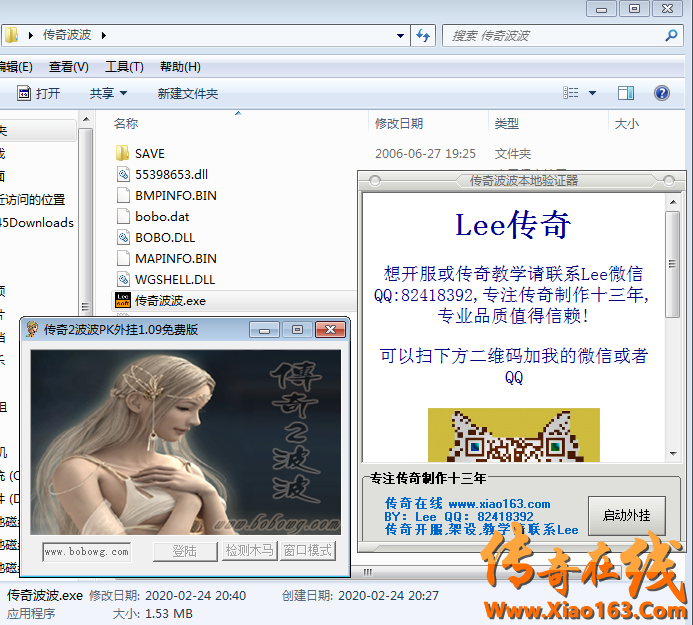Sort files by 名称 column header
This screenshot has height=625, width=693.
pyautogui.click(x=126, y=123)
